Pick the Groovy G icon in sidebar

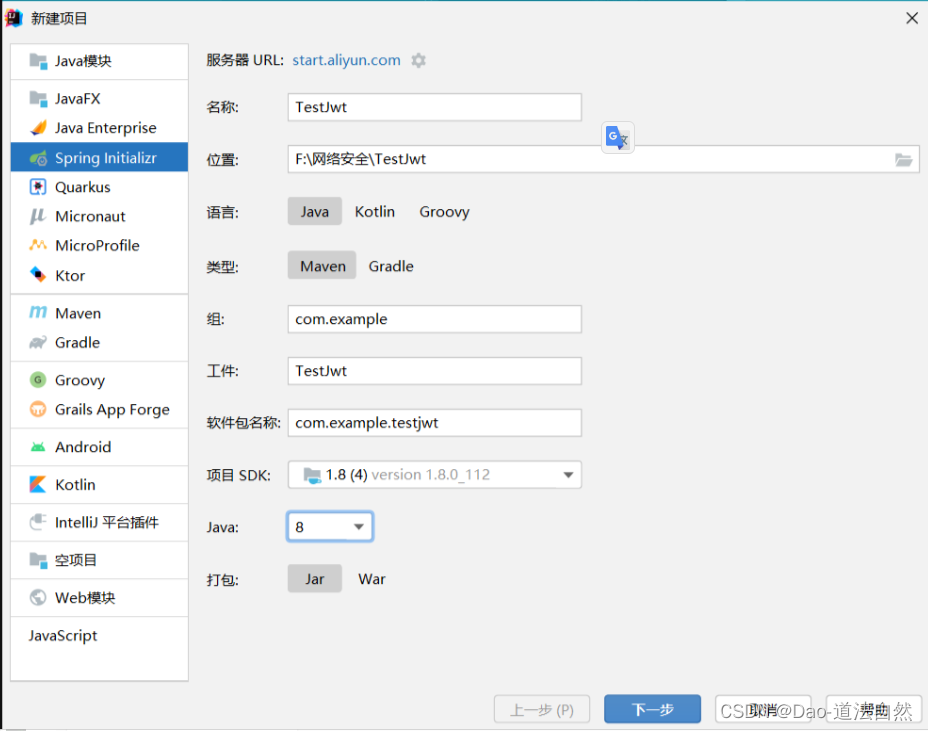38,380
